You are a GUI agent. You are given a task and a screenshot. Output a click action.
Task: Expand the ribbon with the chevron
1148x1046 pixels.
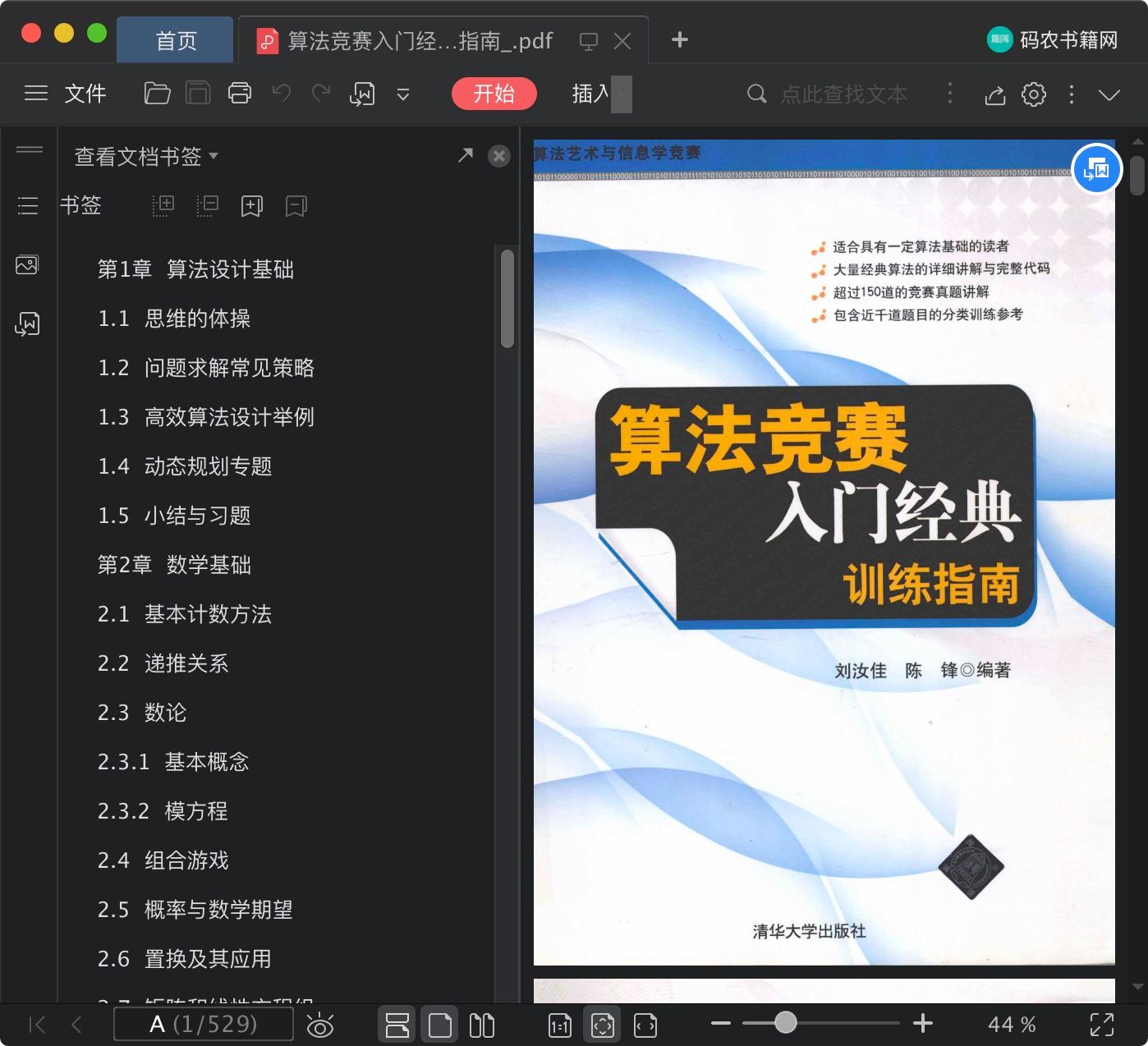[1109, 94]
